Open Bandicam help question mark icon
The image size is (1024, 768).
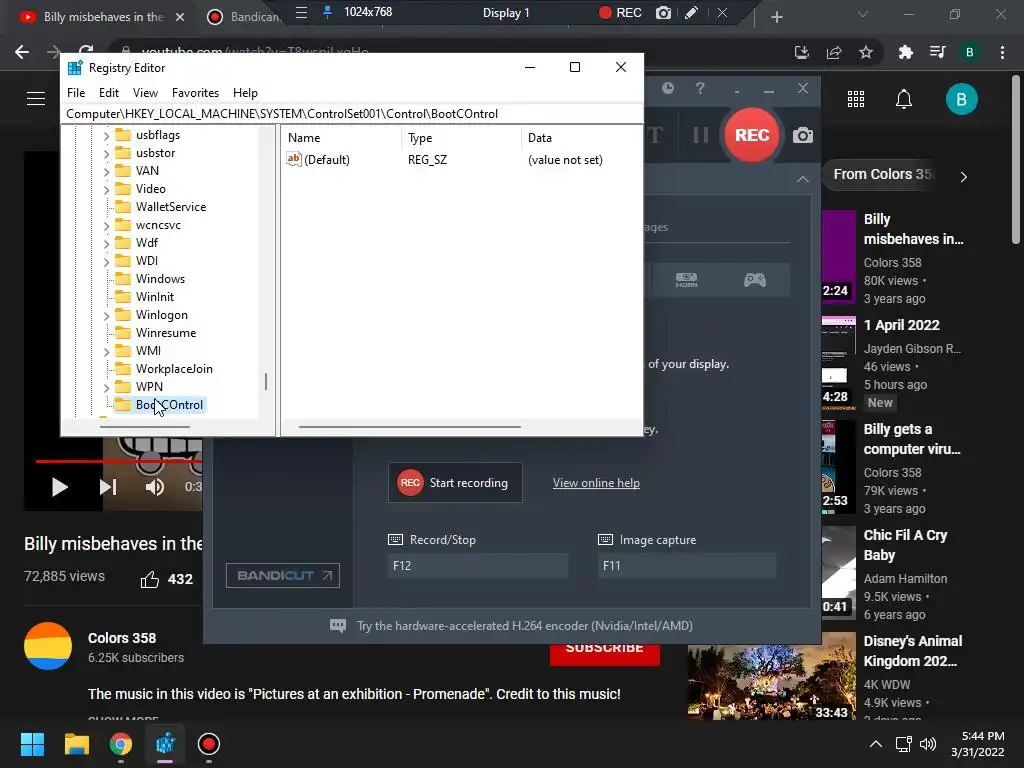[700, 88]
